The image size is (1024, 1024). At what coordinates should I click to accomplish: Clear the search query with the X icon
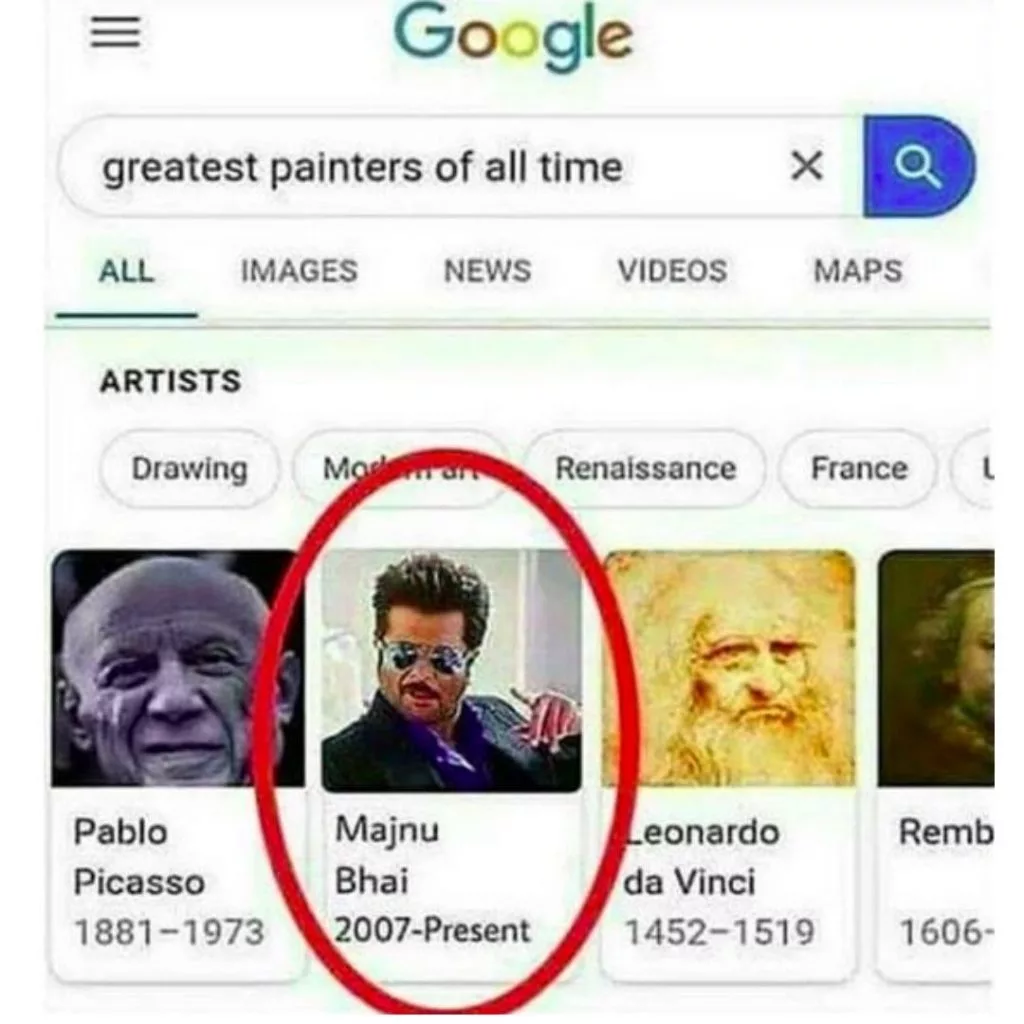point(805,167)
